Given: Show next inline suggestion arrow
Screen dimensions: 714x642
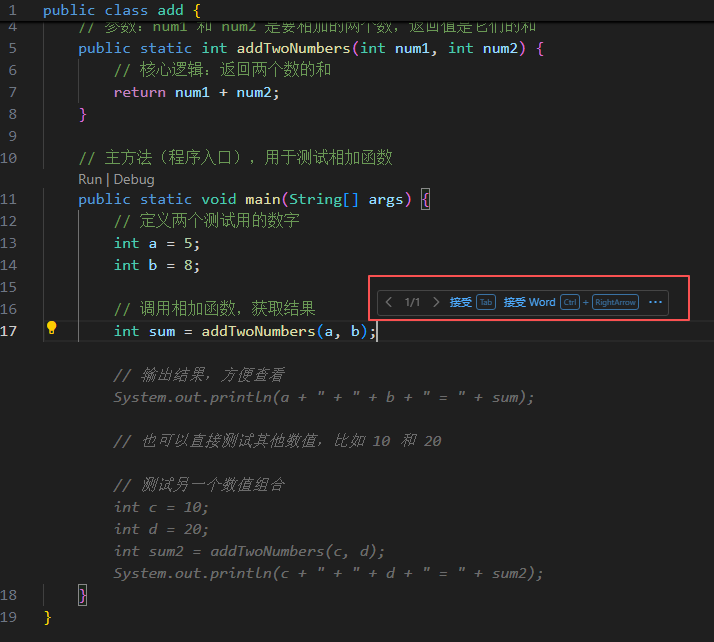Looking at the screenshot, I should pyautogui.click(x=436, y=302).
